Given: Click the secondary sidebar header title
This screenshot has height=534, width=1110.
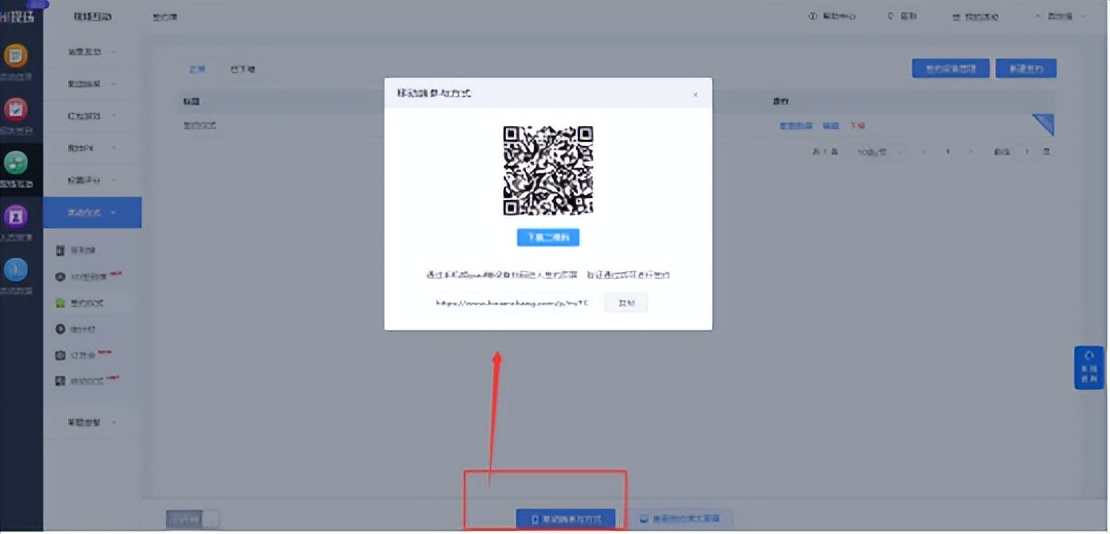Looking at the screenshot, I should 93,16.
